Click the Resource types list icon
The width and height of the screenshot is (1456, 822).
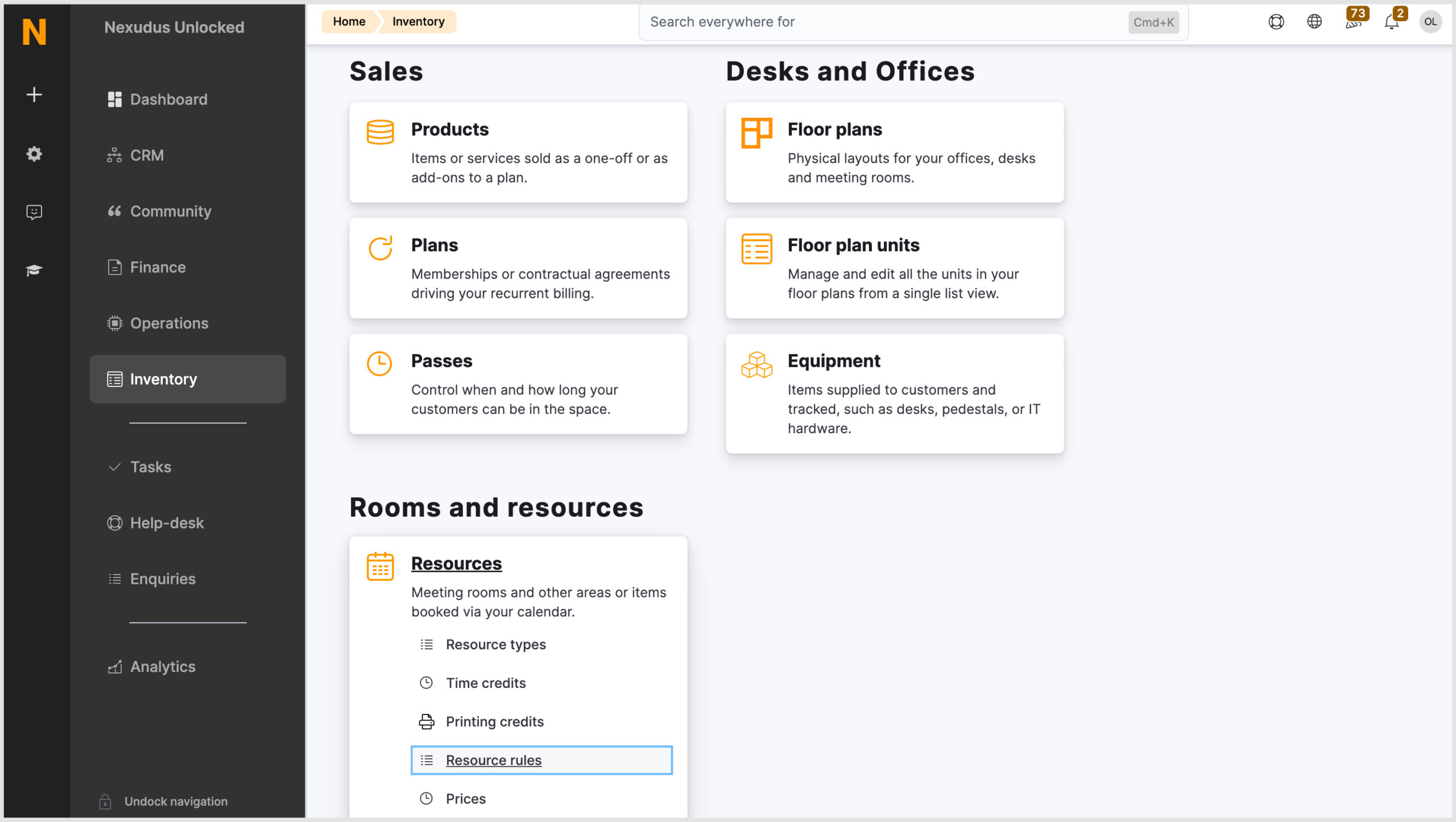click(427, 644)
